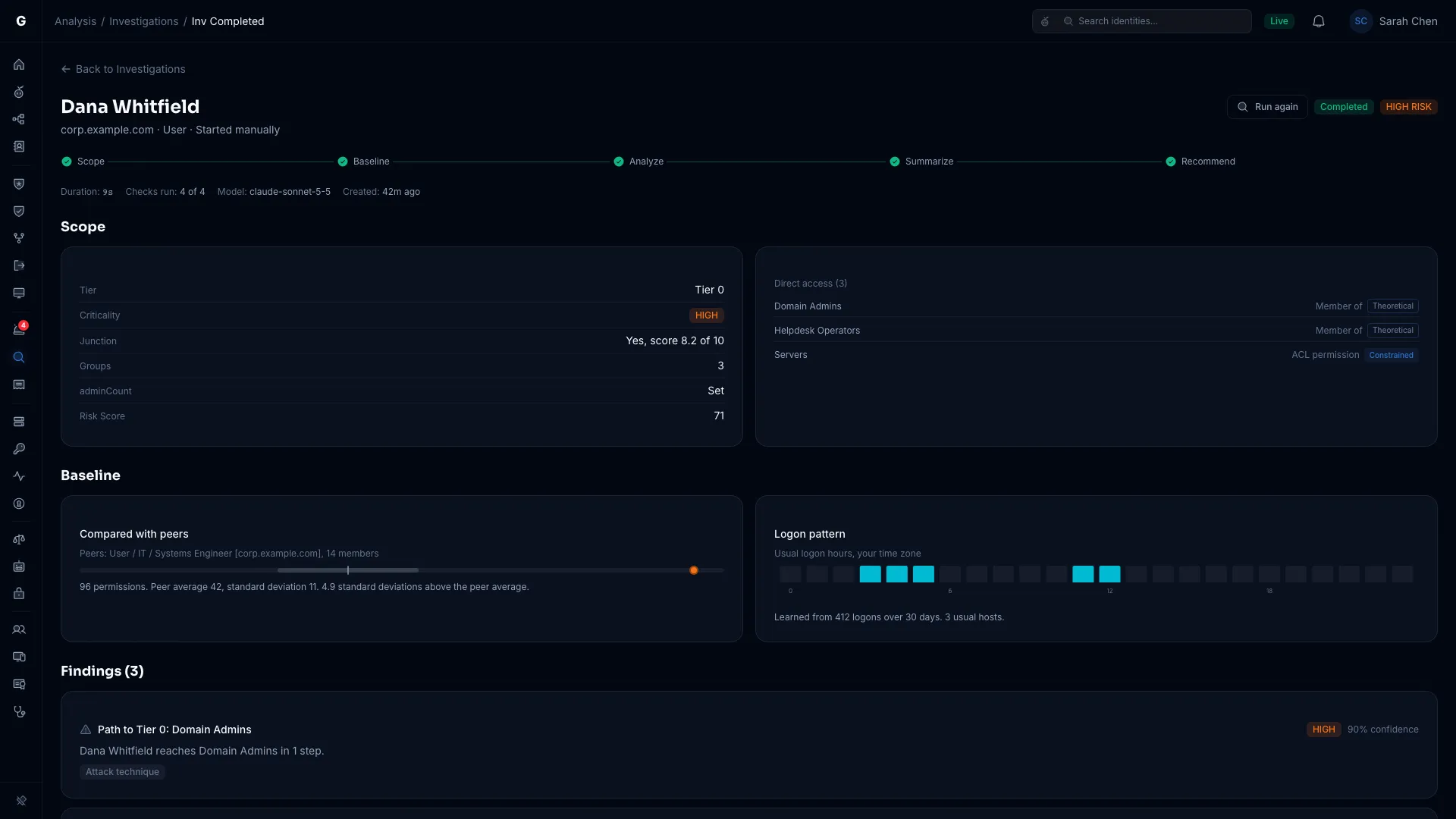The width and height of the screenshot is (1456, 819).
Task: Open the receipt message icon in sidebar
Action: click(19, 384)
